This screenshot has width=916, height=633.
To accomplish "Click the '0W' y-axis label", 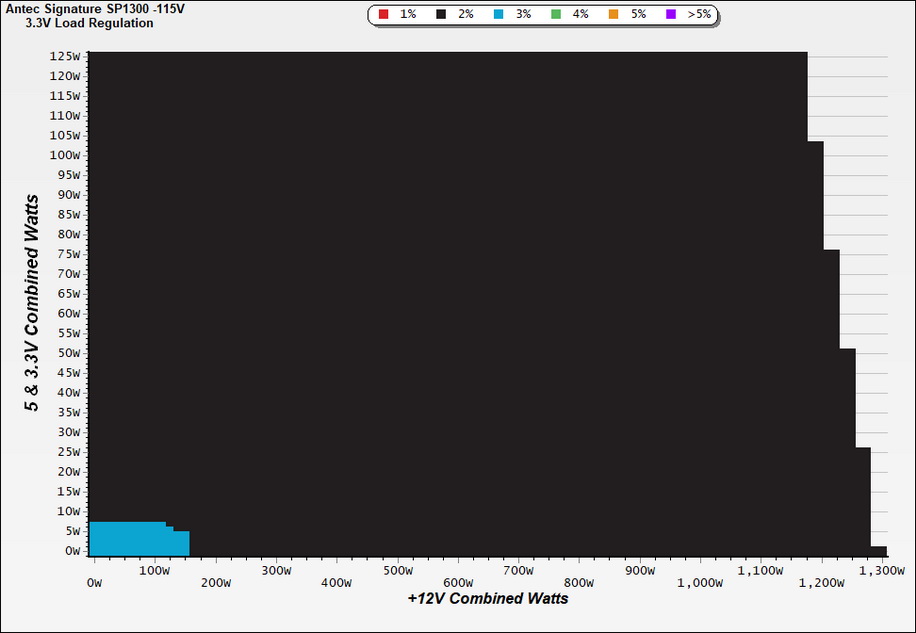I will (x=72, y=551).
